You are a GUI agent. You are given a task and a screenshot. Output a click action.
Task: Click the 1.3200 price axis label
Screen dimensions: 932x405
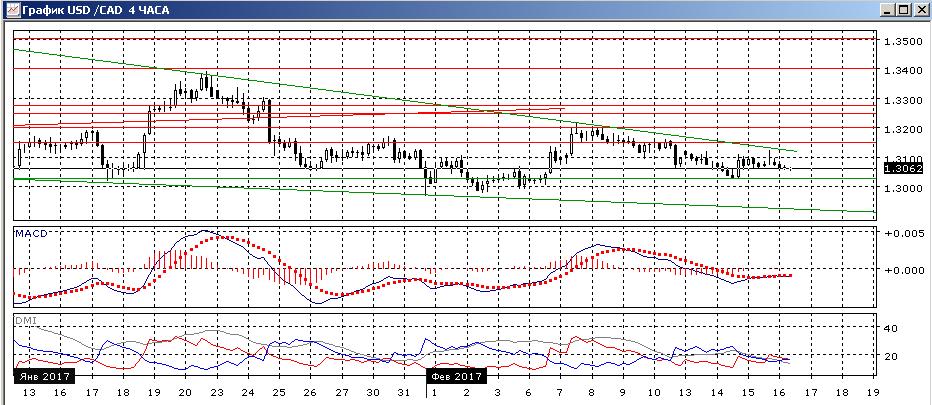click(903, 129)
